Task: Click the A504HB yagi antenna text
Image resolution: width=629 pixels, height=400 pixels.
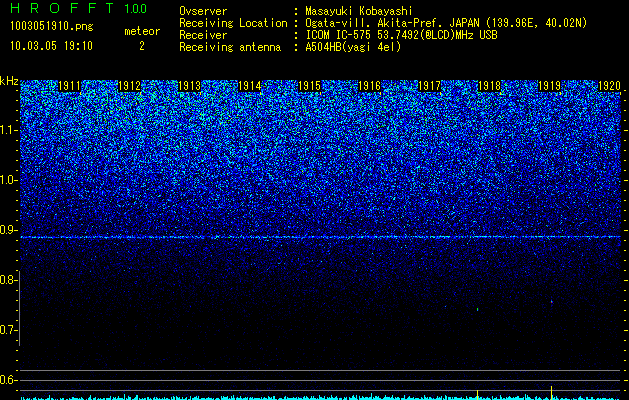Action: pos(353,47)
